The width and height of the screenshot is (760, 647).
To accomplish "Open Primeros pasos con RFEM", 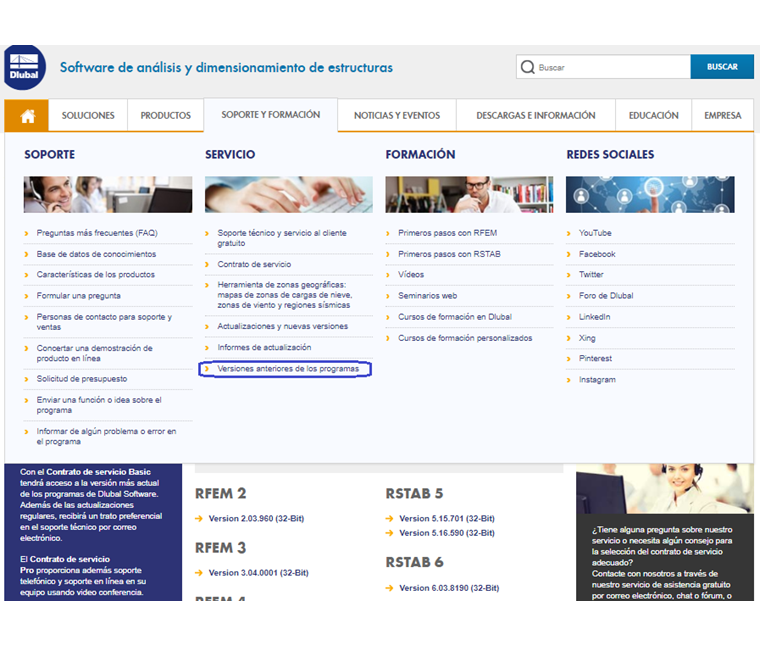I will [x=447, y=233].
